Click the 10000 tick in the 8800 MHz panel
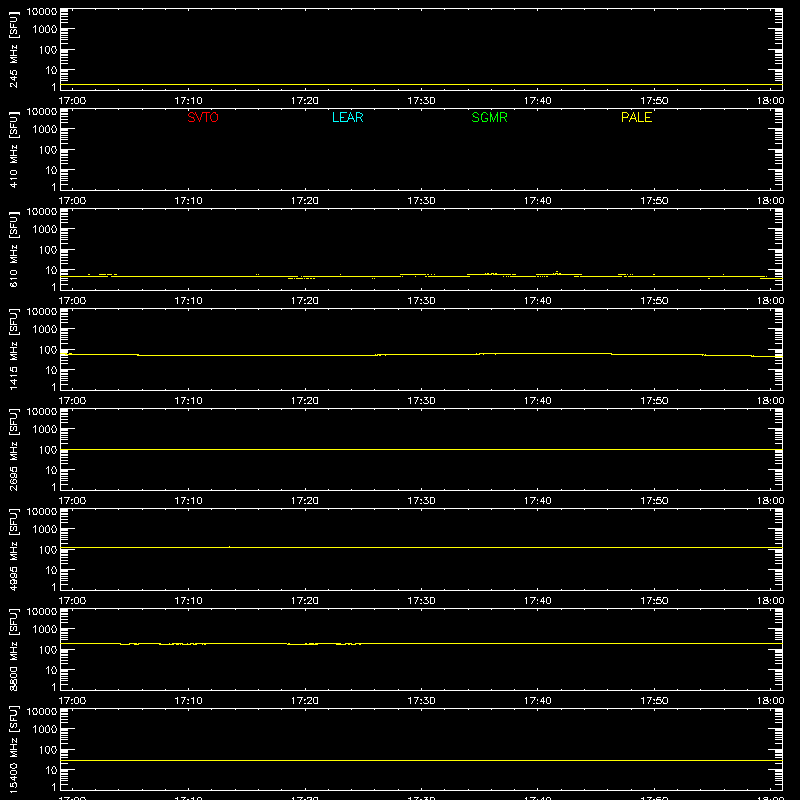 [x=42, y=612]
